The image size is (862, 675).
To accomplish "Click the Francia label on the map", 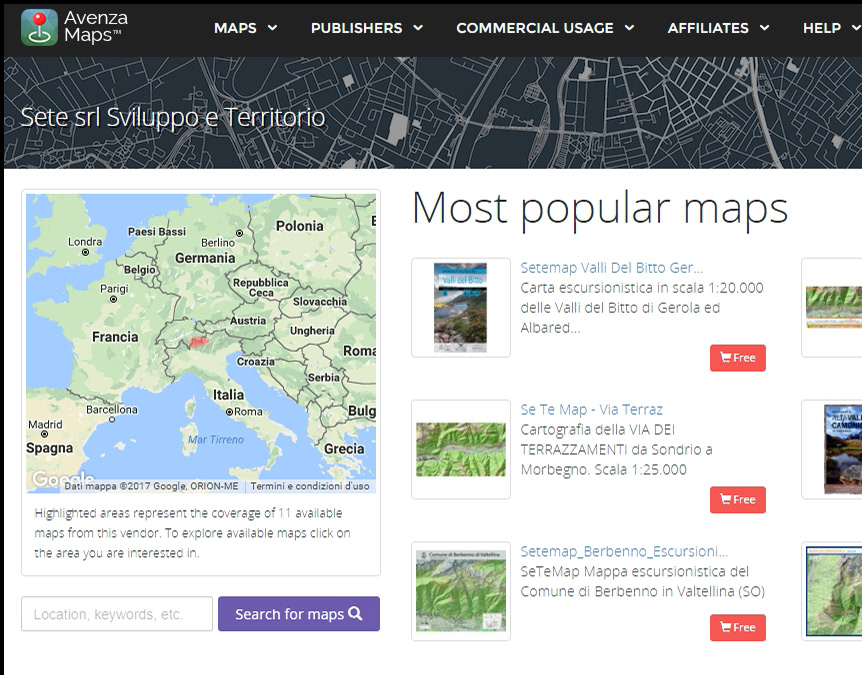I will coord(115,336).
